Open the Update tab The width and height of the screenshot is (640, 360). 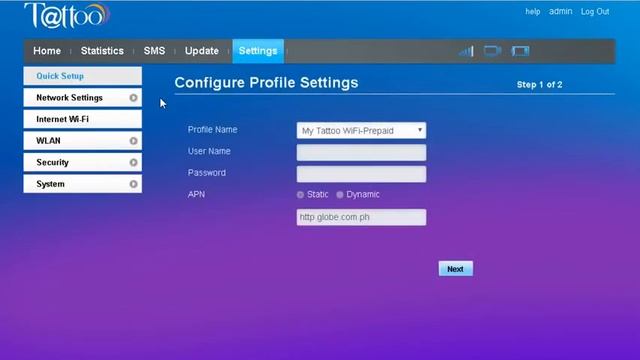click(202, 51)
